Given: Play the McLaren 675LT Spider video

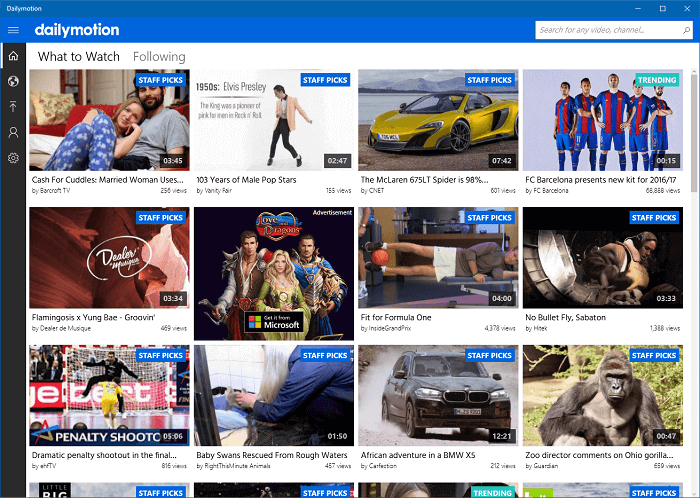Looking at the screenshot, I should coord(438,120).
